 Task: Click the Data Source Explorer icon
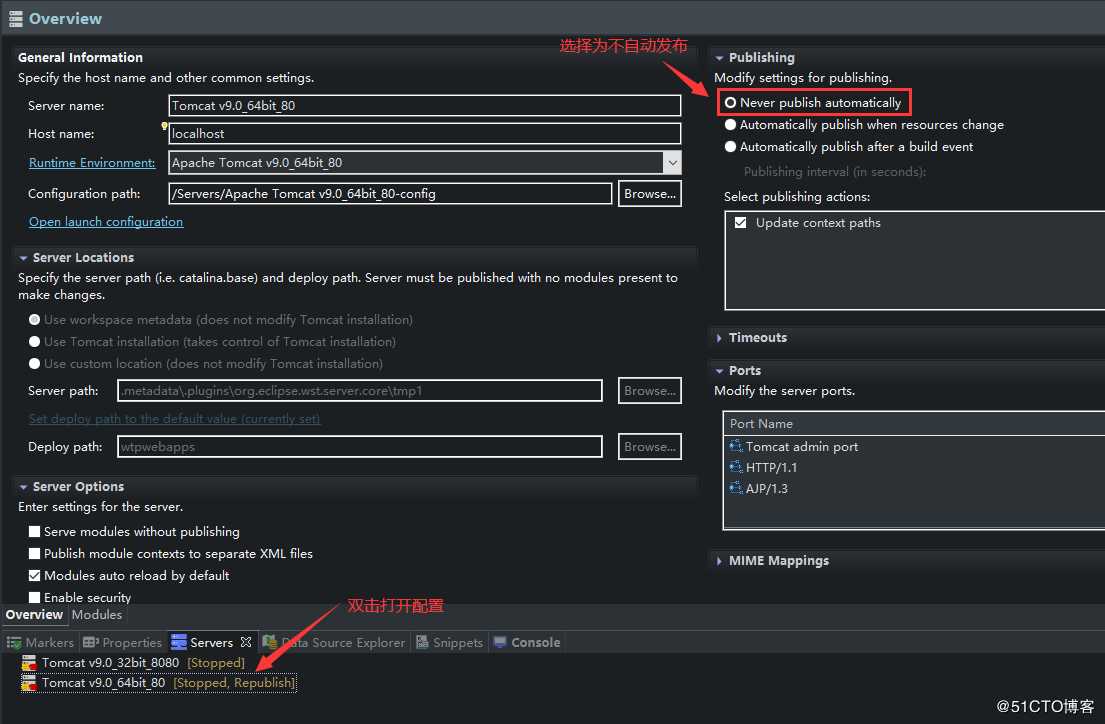270,642
